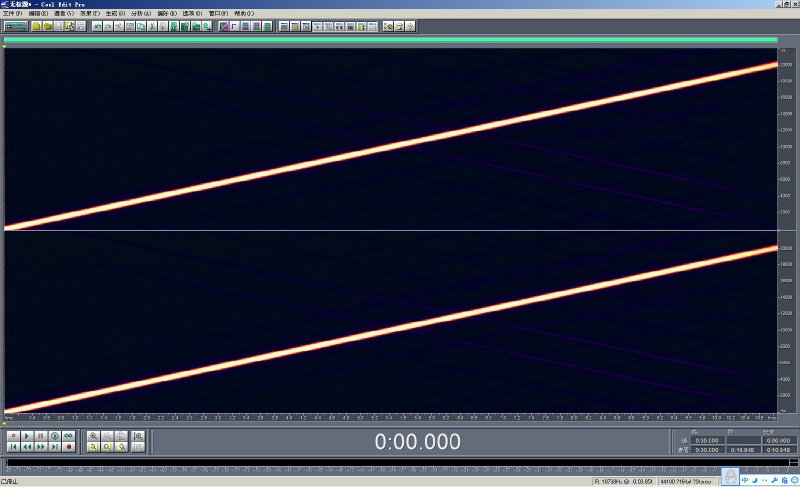Open the 查看(V) View menu

tap(64, 13)
